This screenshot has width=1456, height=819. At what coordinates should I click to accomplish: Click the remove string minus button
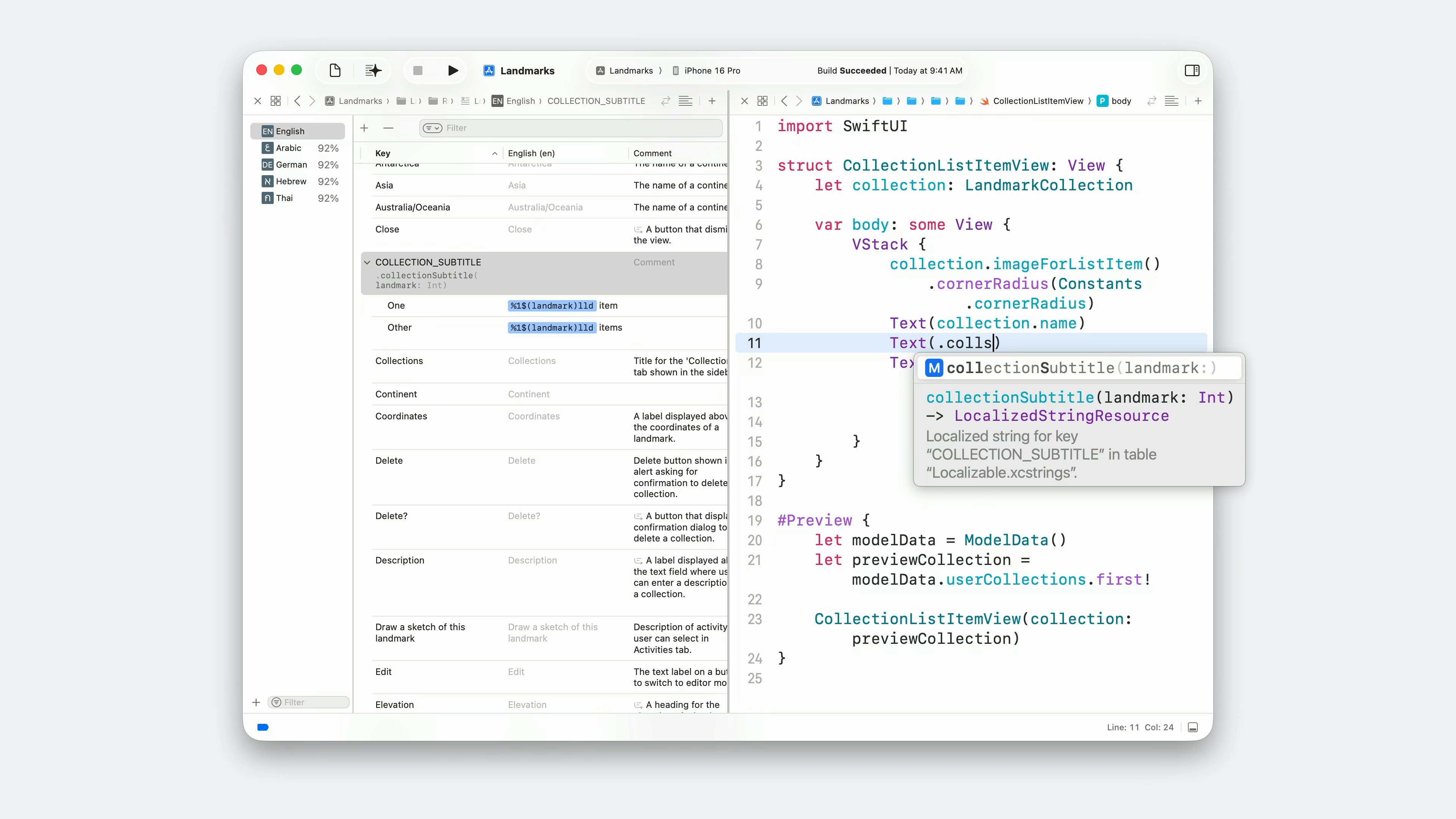[388, 128]
